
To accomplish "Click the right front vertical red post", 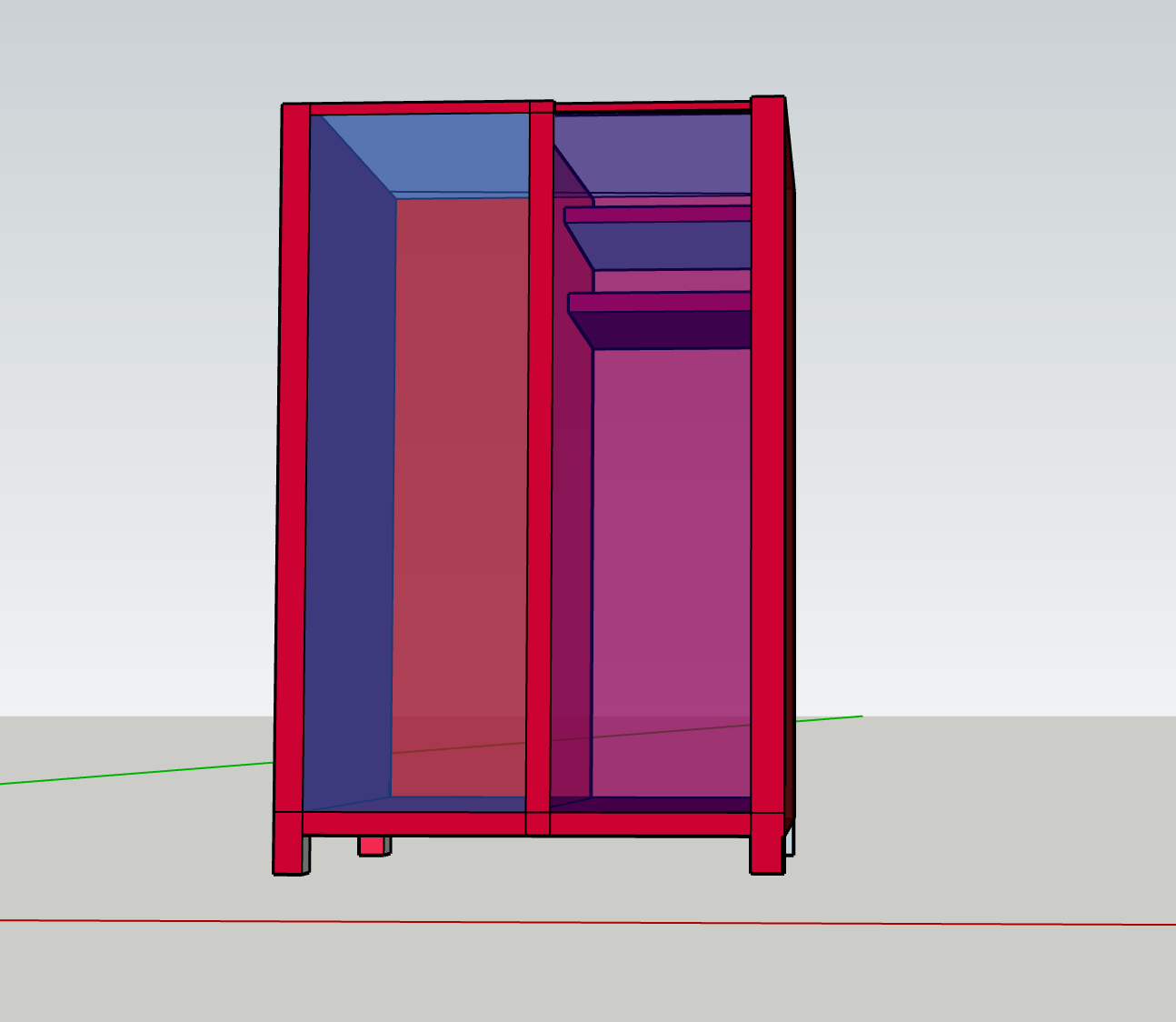I will point(768,455).
